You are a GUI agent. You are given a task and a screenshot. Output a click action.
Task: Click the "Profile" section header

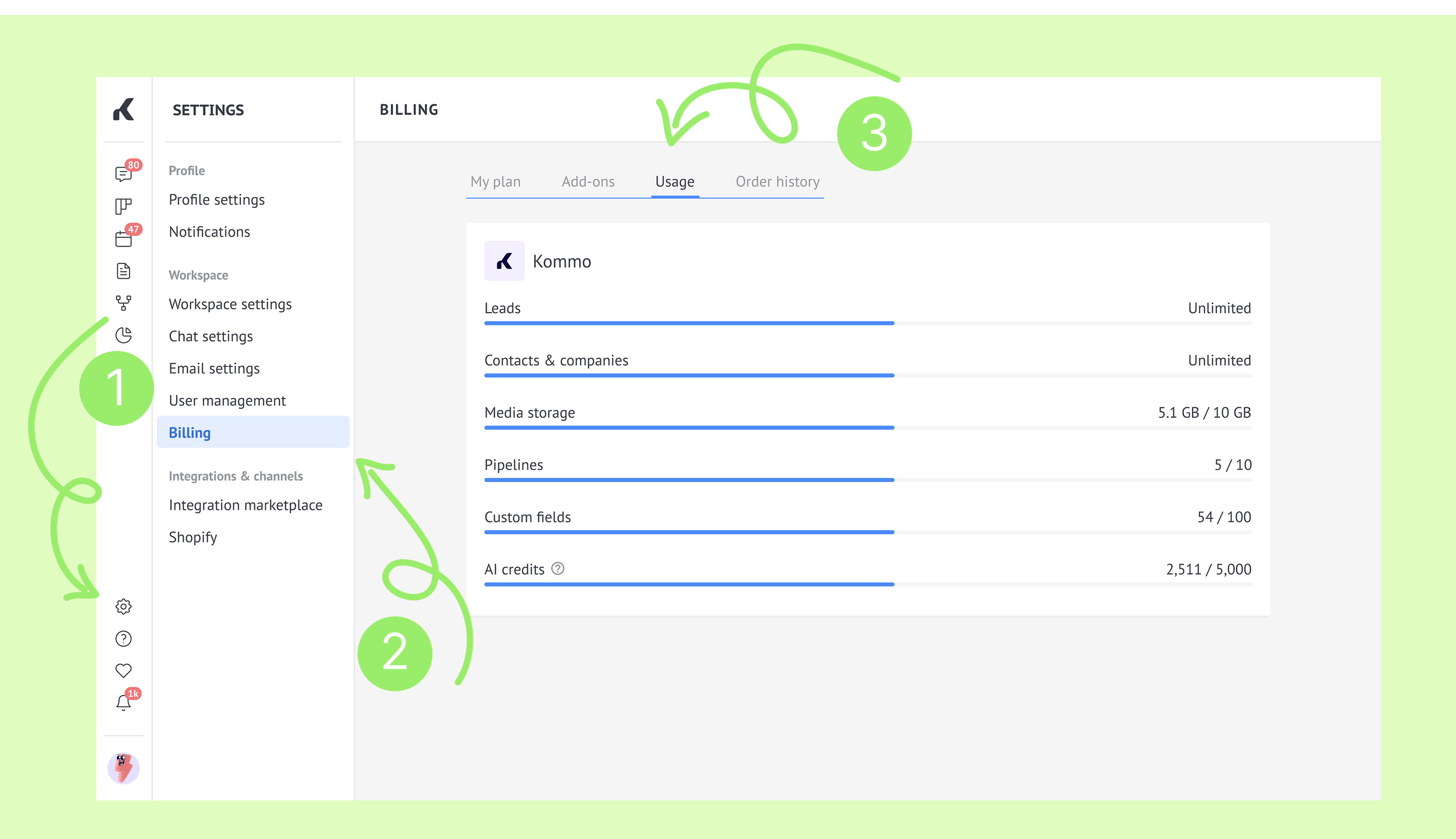[x=186, y=171]
